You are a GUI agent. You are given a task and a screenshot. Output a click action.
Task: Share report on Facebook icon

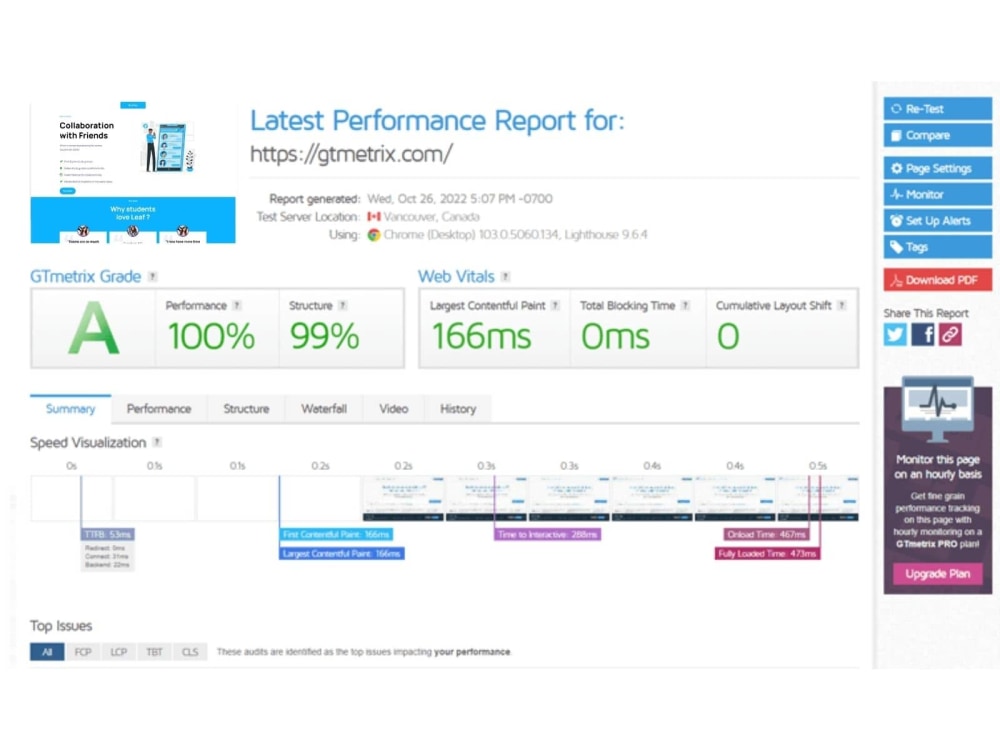(922, 334)
